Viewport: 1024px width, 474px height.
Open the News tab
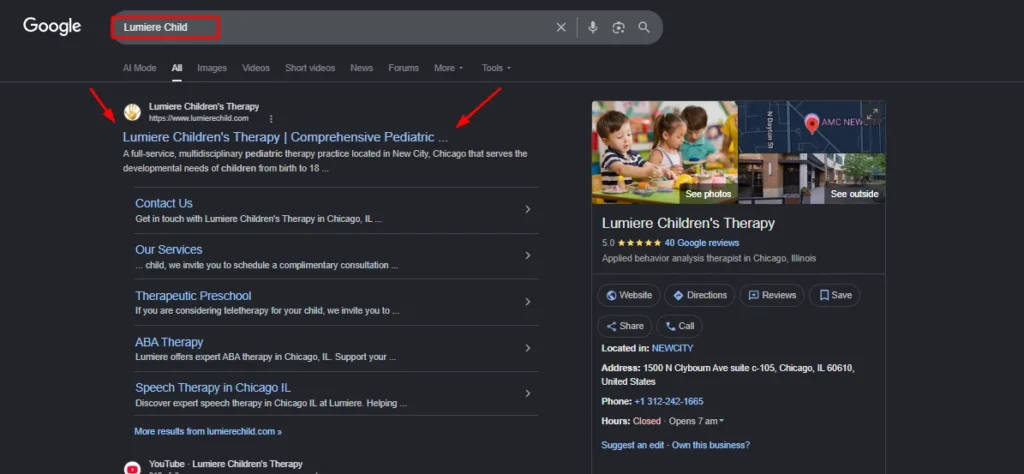[361, 68]
